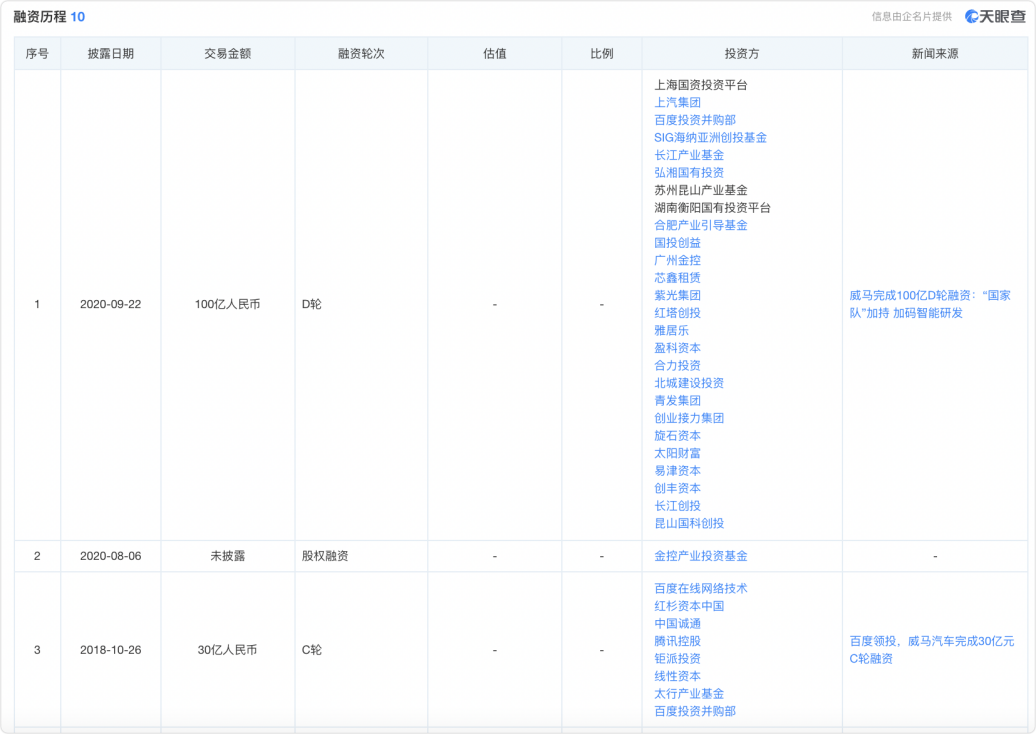This screenshot has width=1036, height=734.
Task: Select date cell 2020-08-06
Action: coord(110,556)
